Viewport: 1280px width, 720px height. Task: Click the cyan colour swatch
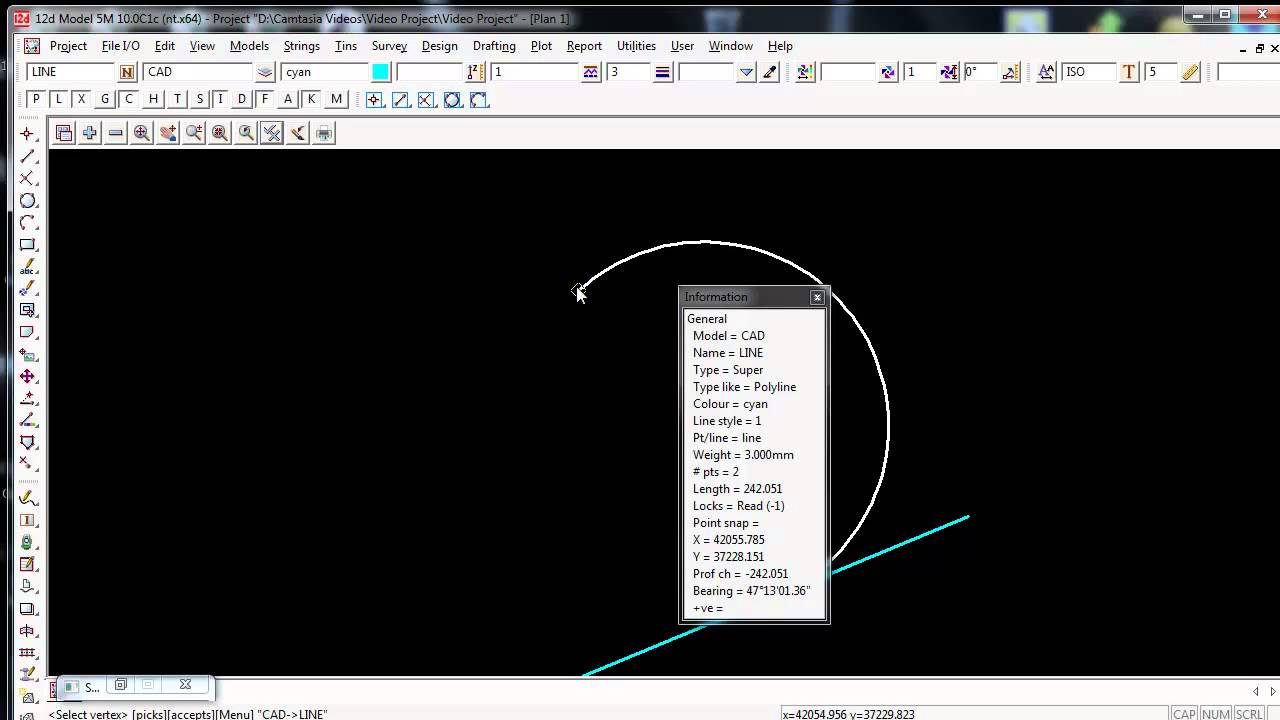click(x=381, y=72)
